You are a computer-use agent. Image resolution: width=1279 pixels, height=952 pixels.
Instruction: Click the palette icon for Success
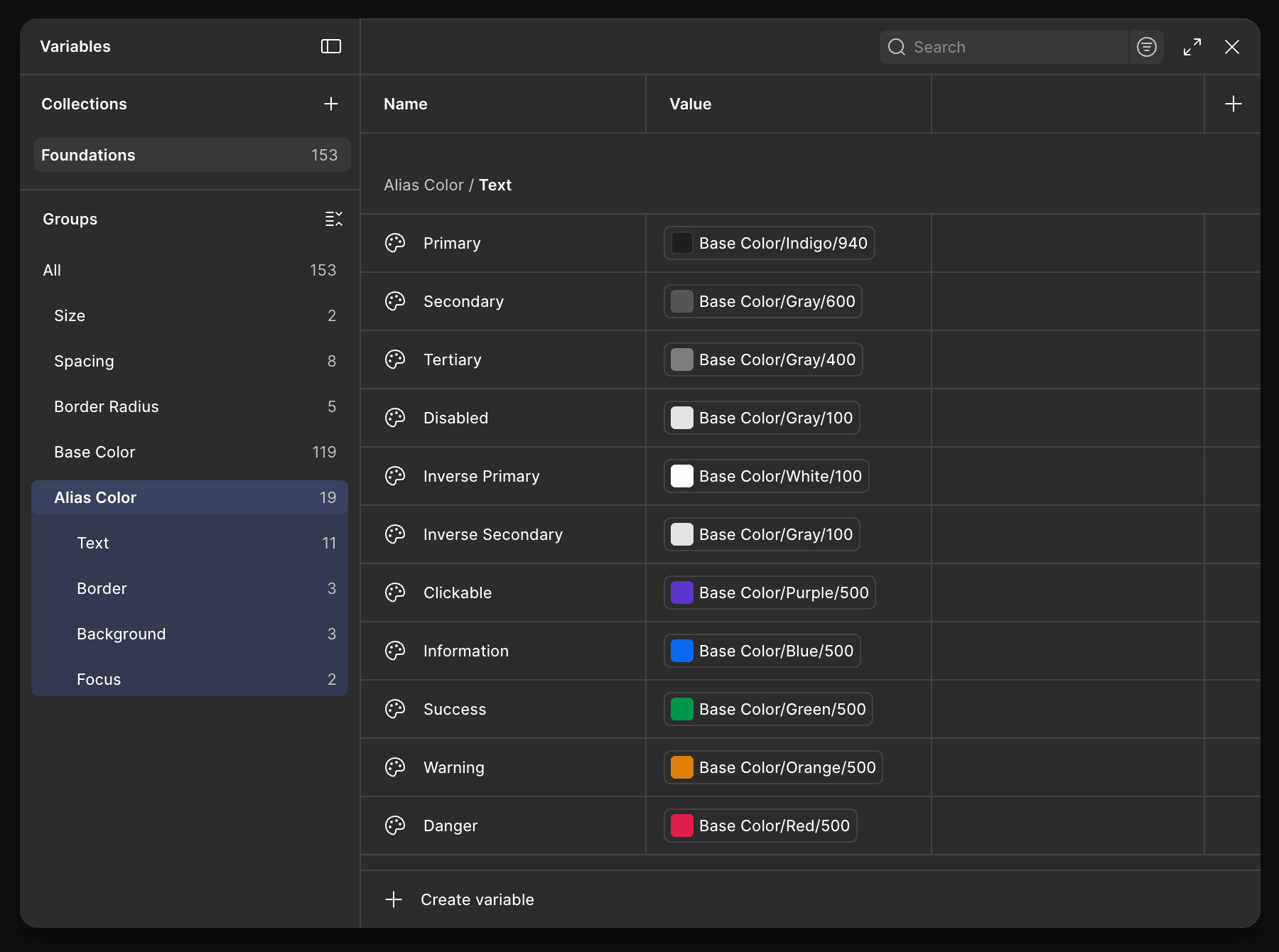pos(395,709)
